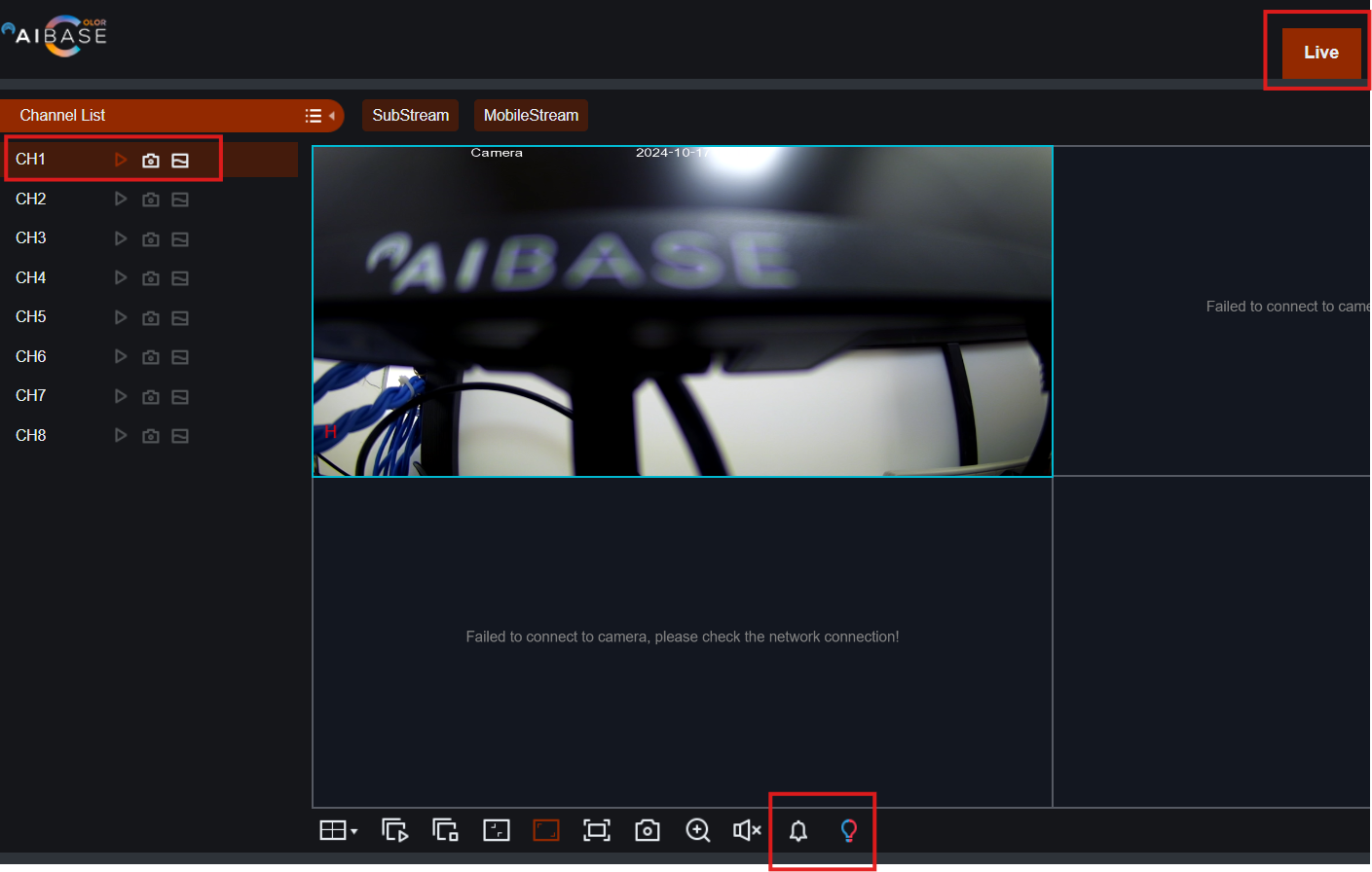The image size is (1372, 872).
Task: Toggle the muted audio speaker
Action: pos(747,830)
